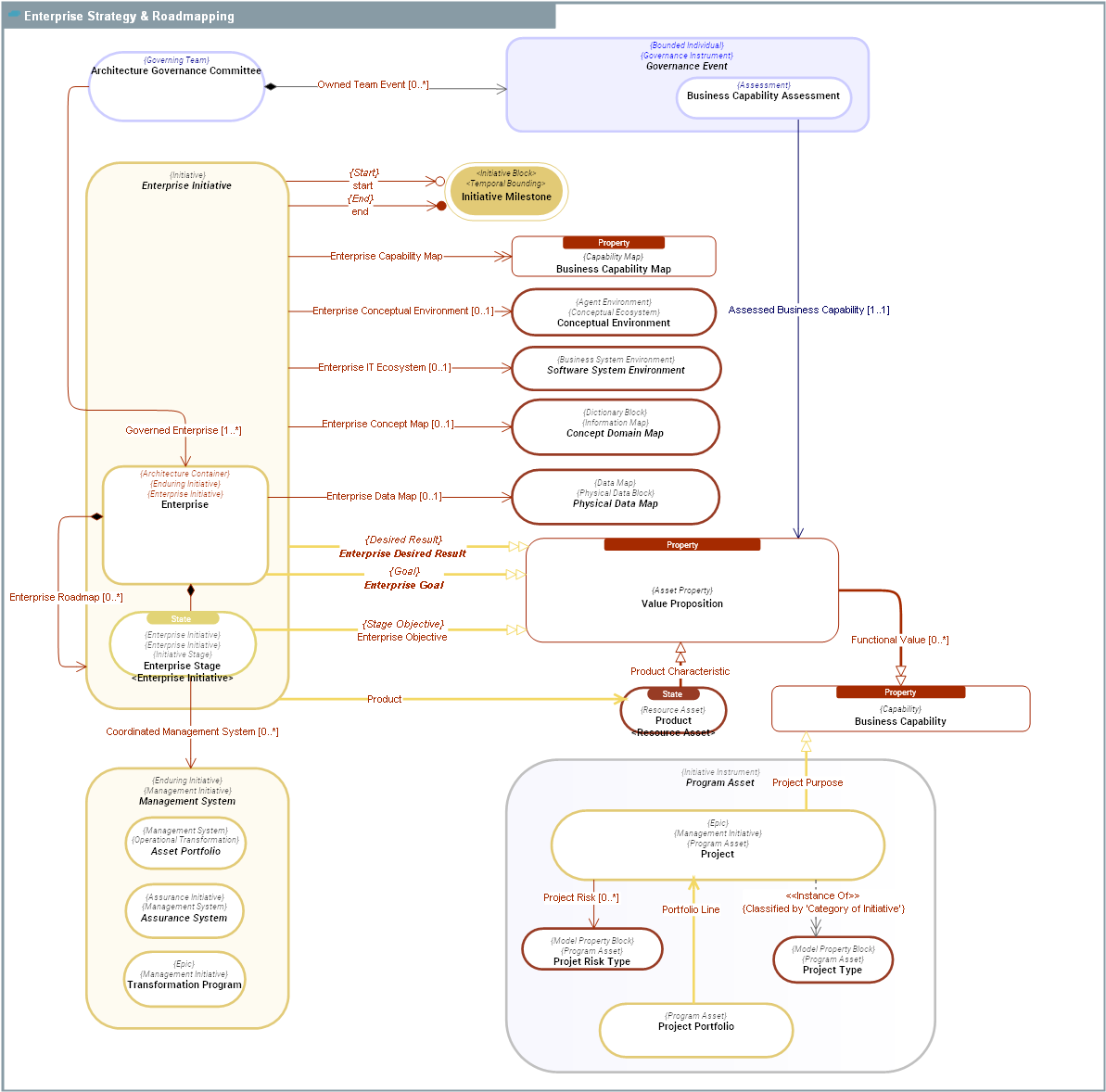Click the Assessed Business Capability link label
The image size is (1106, 1092).
[808, 310]
